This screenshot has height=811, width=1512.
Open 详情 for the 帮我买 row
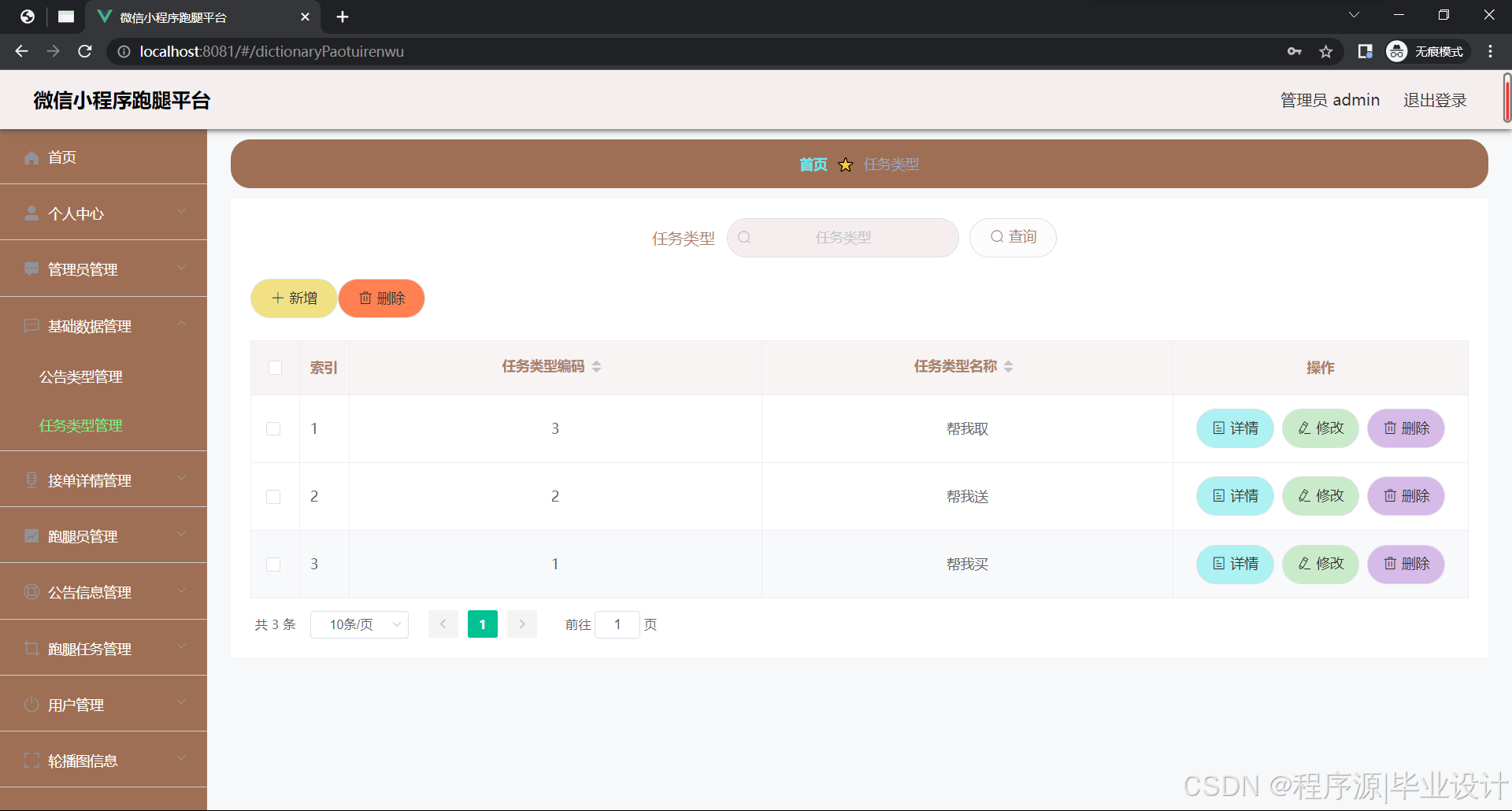(x=1235, y=564)
